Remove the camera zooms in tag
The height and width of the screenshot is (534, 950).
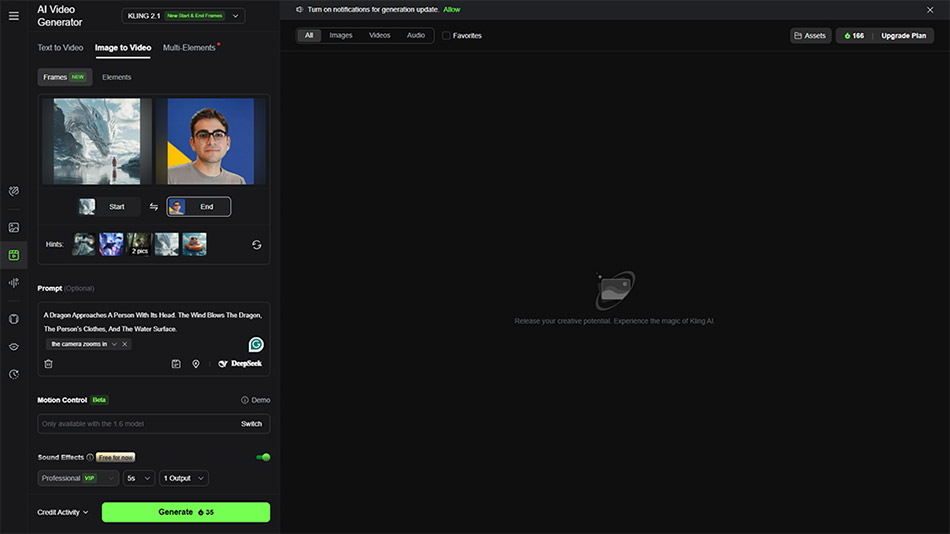[125, 344]
